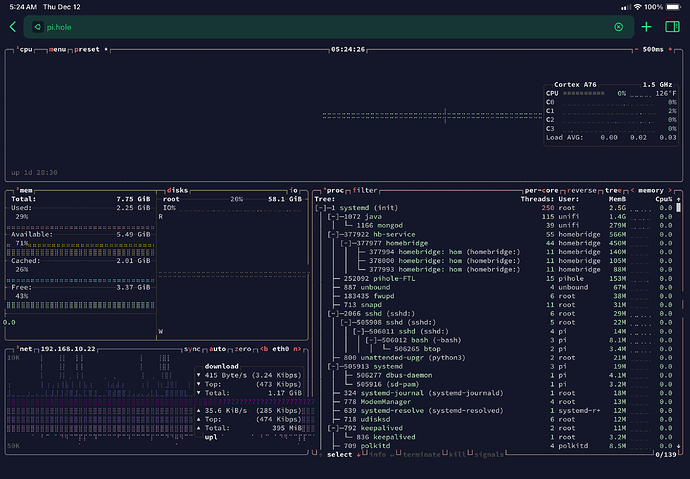Collapse the systemd (init) tree node
The width and height of the screenshot is (690, 479).
tap(320, 207)
